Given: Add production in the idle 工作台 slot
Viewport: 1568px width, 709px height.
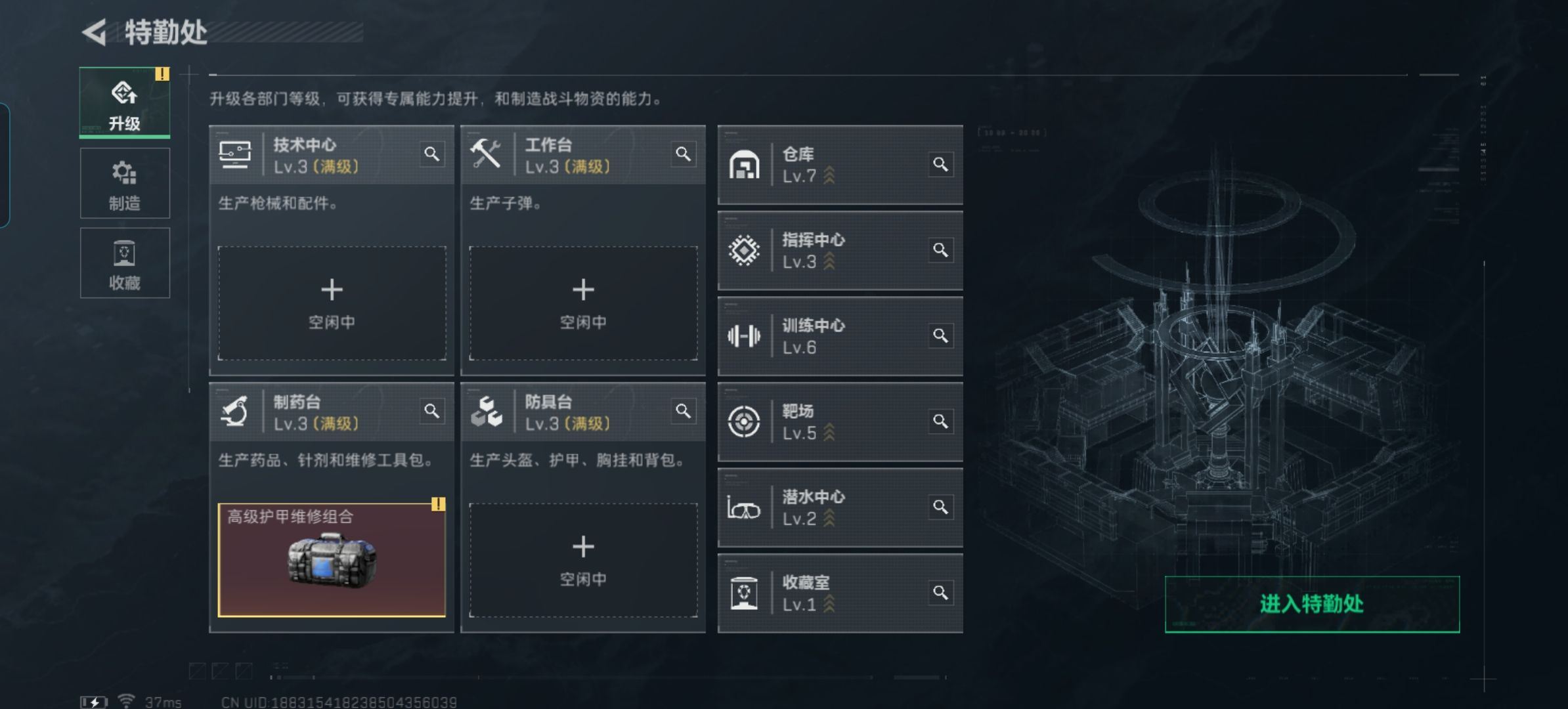Looking at the screenshot, I should click(583, 303).
